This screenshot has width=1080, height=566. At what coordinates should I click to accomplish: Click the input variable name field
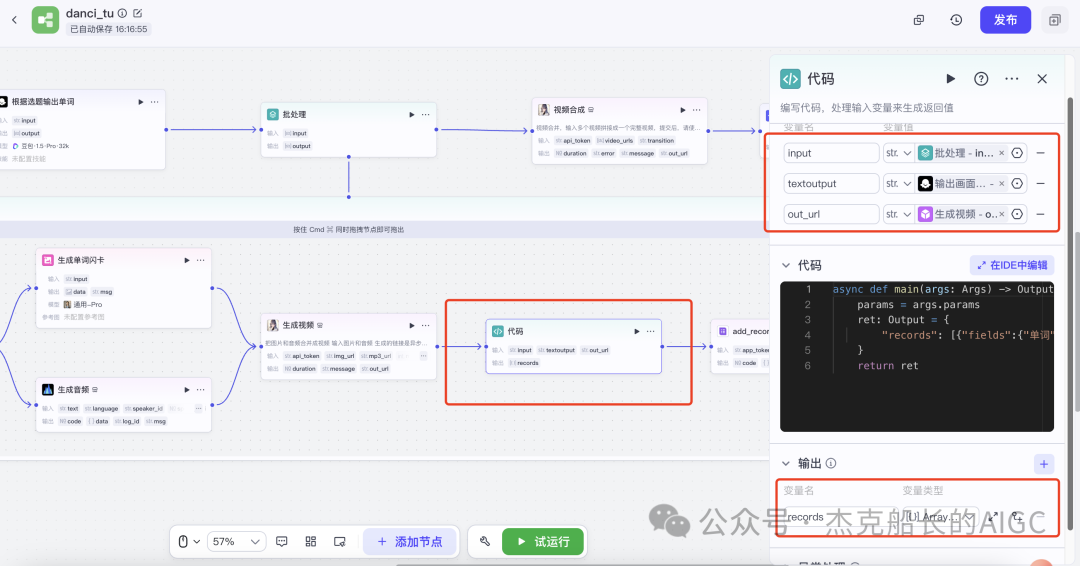(831, 153)
